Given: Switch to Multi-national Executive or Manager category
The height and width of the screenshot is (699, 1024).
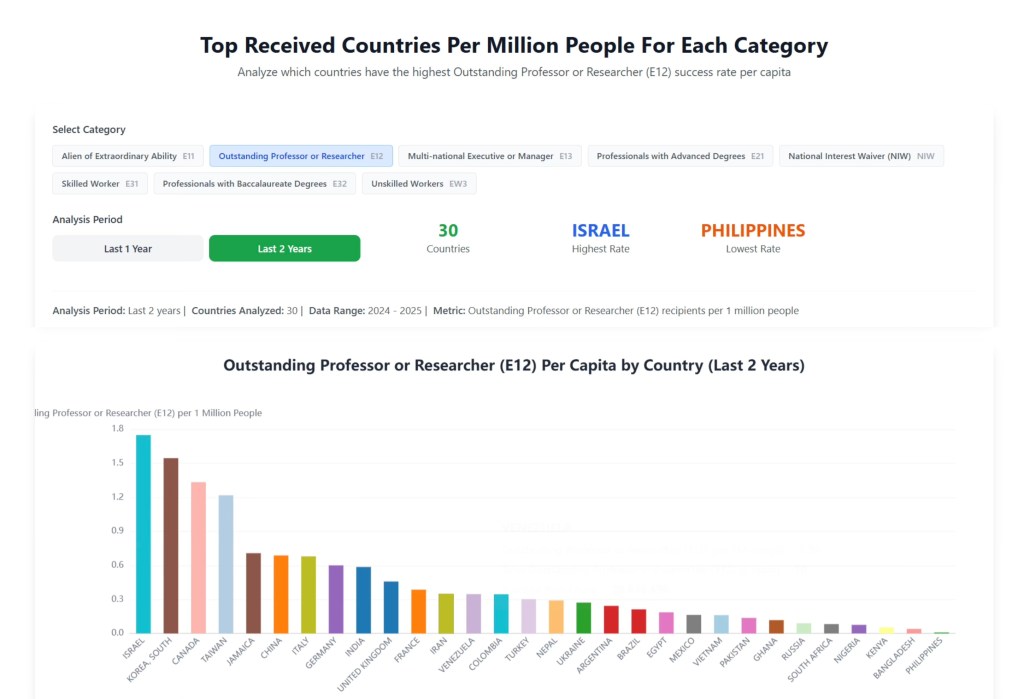Looking at the screenshot, I should (489, 156).
